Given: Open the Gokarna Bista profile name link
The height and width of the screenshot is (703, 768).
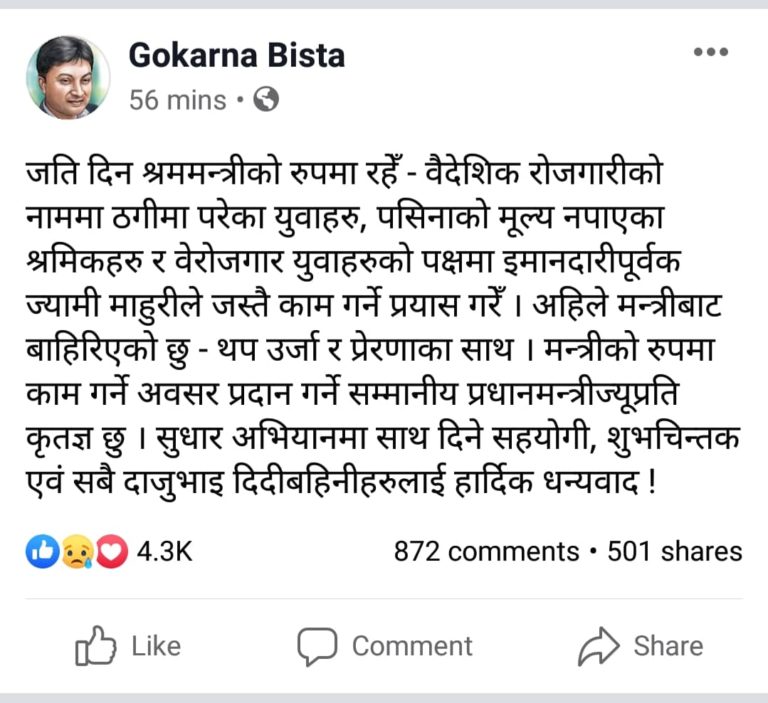Looking at the screenshot, I should (236, 55).
